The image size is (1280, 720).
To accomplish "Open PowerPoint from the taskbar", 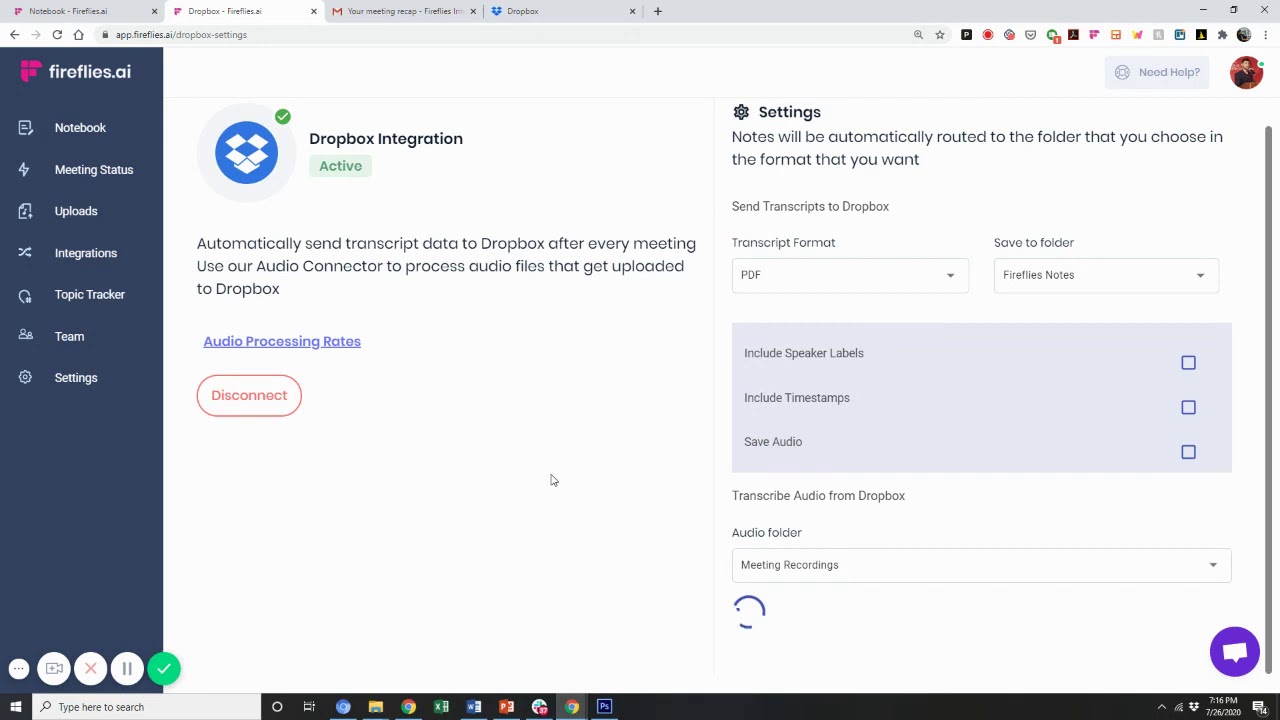I will (506, 707).
